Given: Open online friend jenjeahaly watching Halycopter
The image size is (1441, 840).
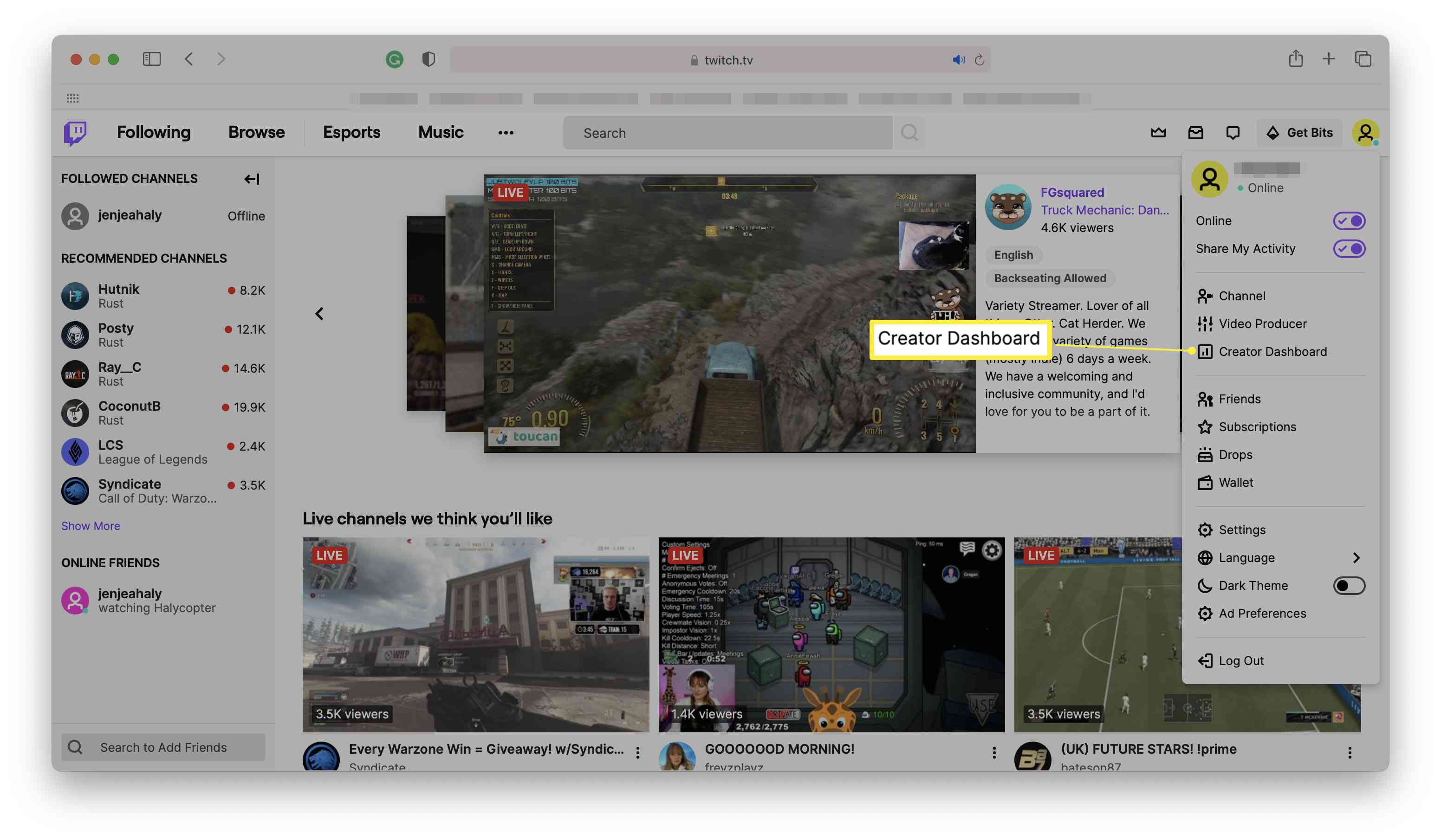Looking at the screenshot, I should click(163, 601).
